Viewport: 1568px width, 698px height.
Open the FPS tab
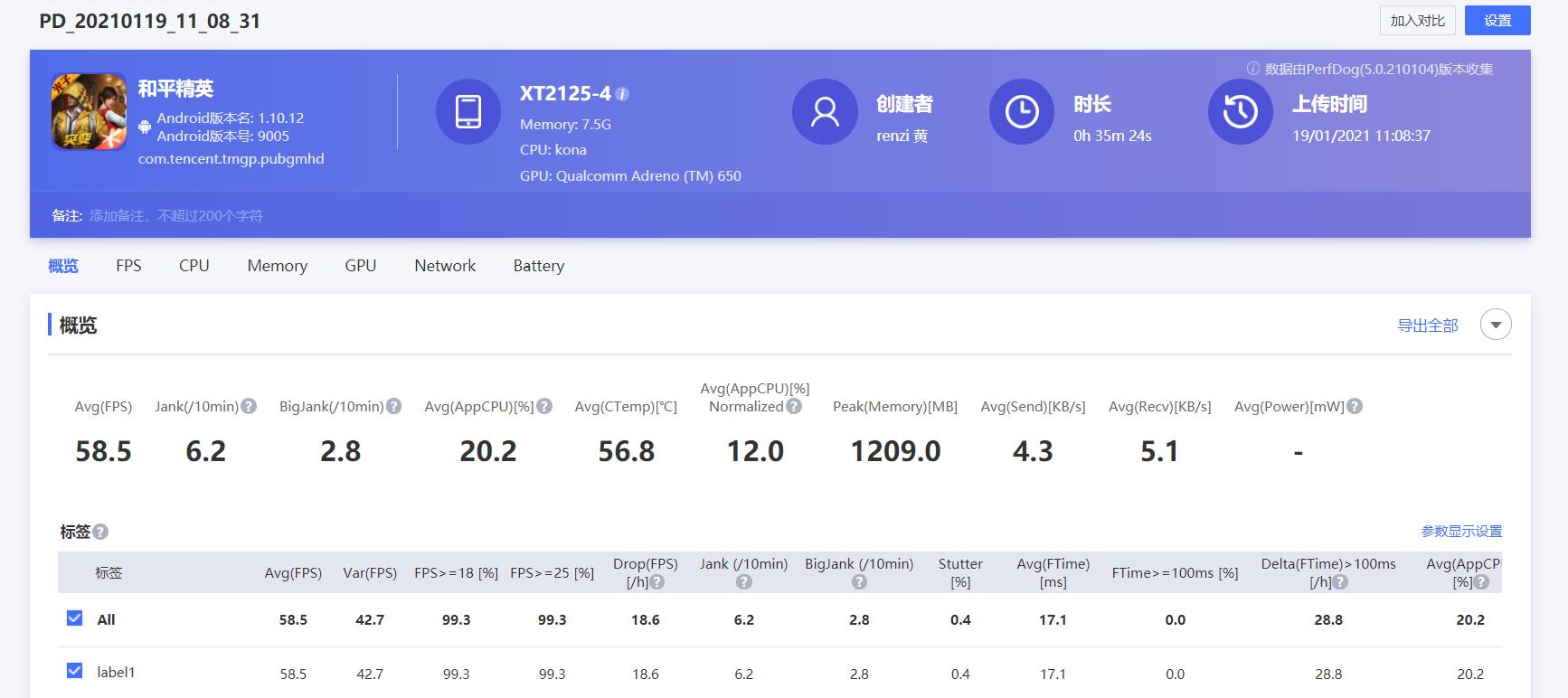click(128, 266)
